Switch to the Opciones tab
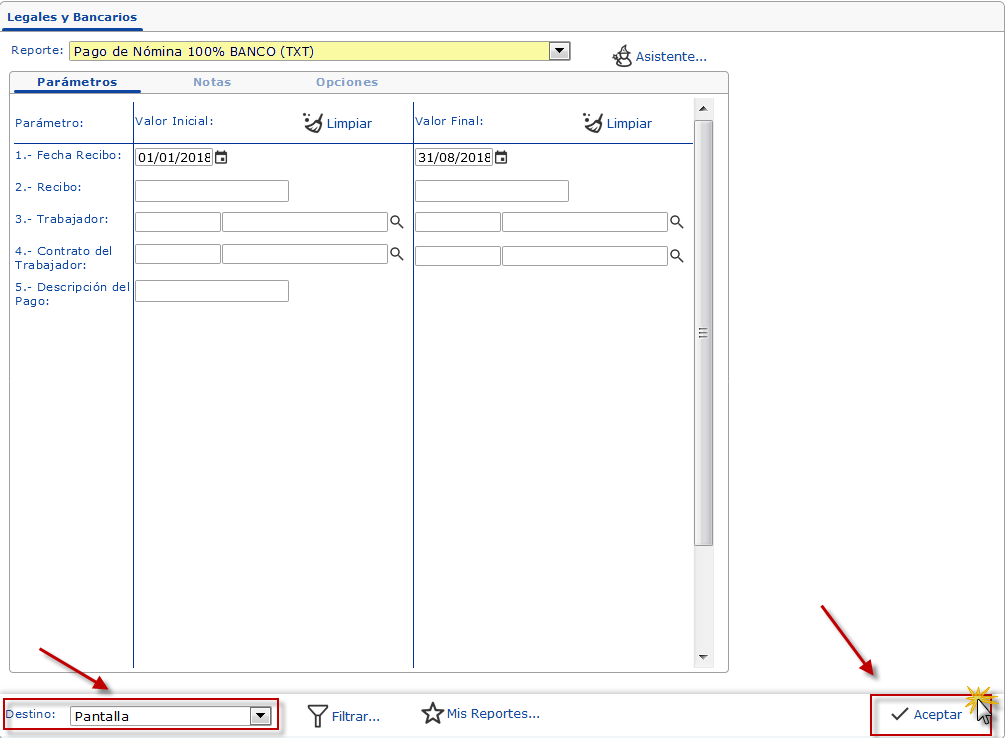Image resolution: width=1005 pixels, height=738 pixels. [x=346, y=82]
